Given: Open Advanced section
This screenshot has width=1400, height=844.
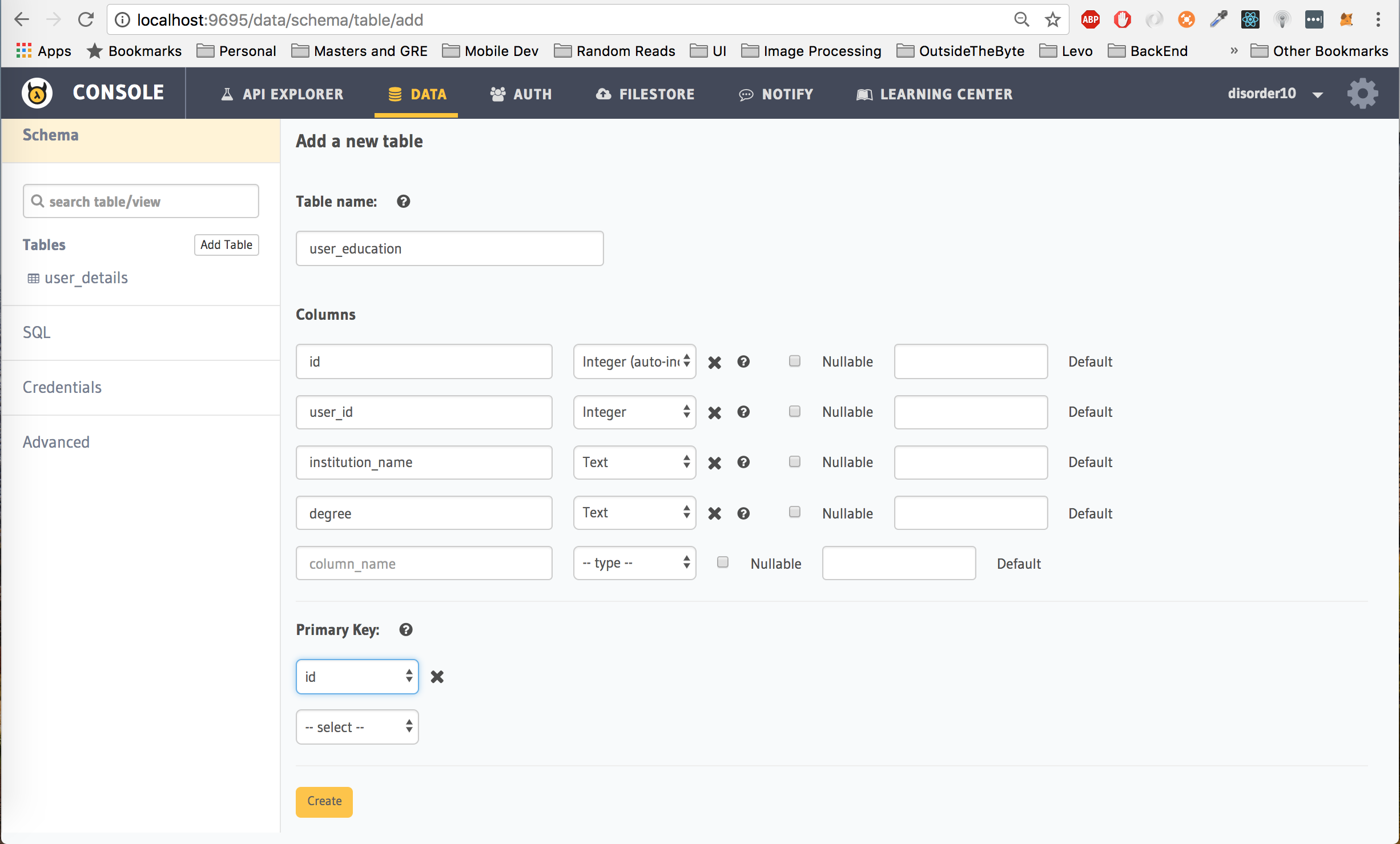Looking at the screenshot, I should (56, 441).
